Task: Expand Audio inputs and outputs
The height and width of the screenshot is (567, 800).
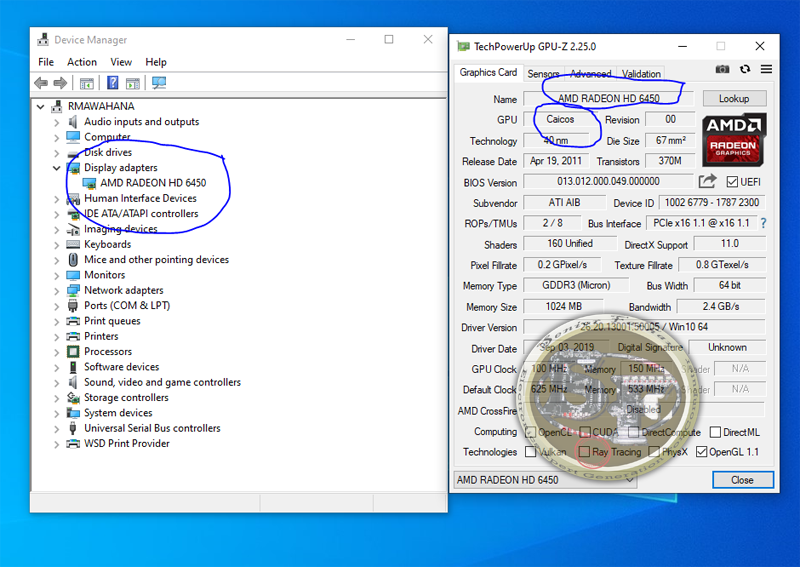Action: [x=57, y=122]
